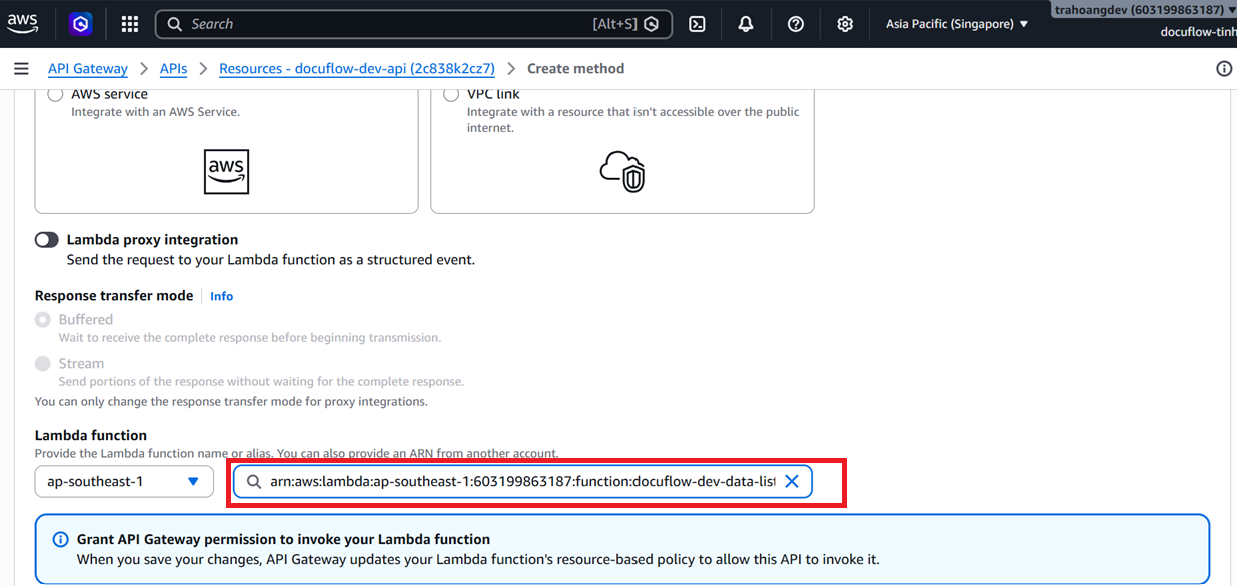Open the services grid menu
The image size is (1237, 586).
tap(129, 24)
